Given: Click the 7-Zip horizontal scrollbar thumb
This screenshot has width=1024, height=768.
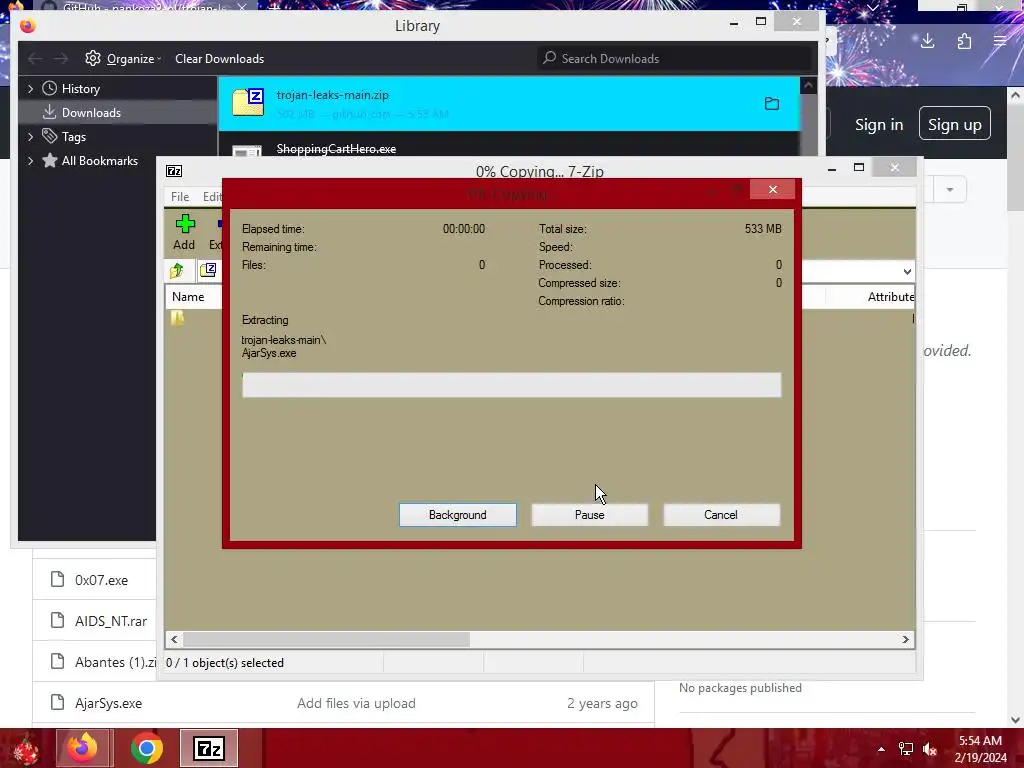Looking at the screenshot, I should [x=327, y=639].
